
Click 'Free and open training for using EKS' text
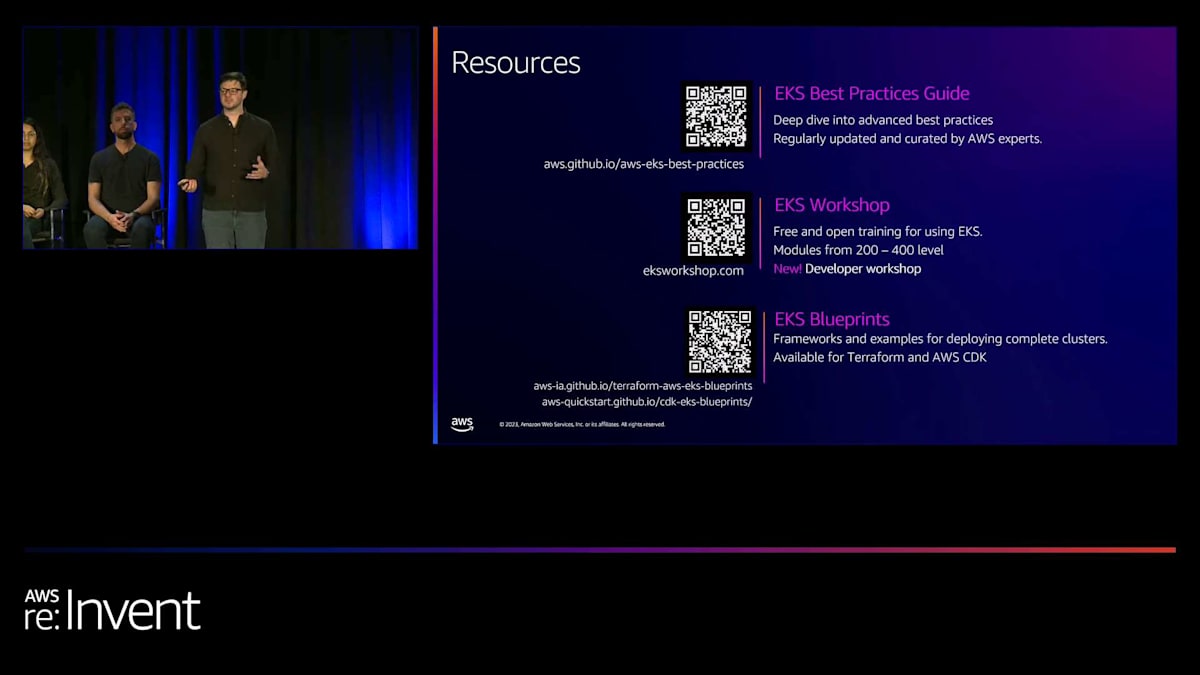click(878, 231)
